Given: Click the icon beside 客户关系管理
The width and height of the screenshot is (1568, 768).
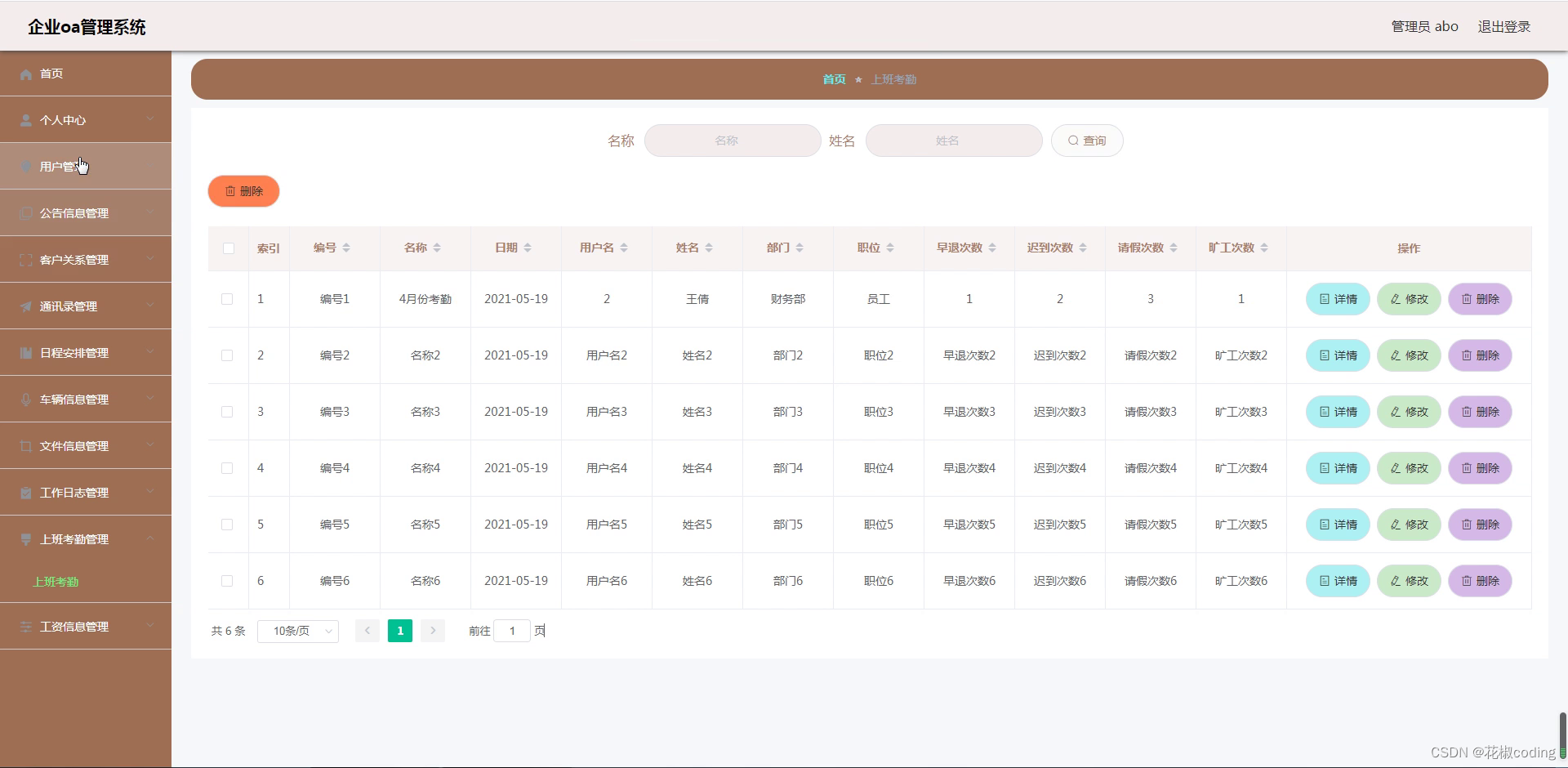Looking at the screenshot, I should pyautogui.click(x=26, y=261).
